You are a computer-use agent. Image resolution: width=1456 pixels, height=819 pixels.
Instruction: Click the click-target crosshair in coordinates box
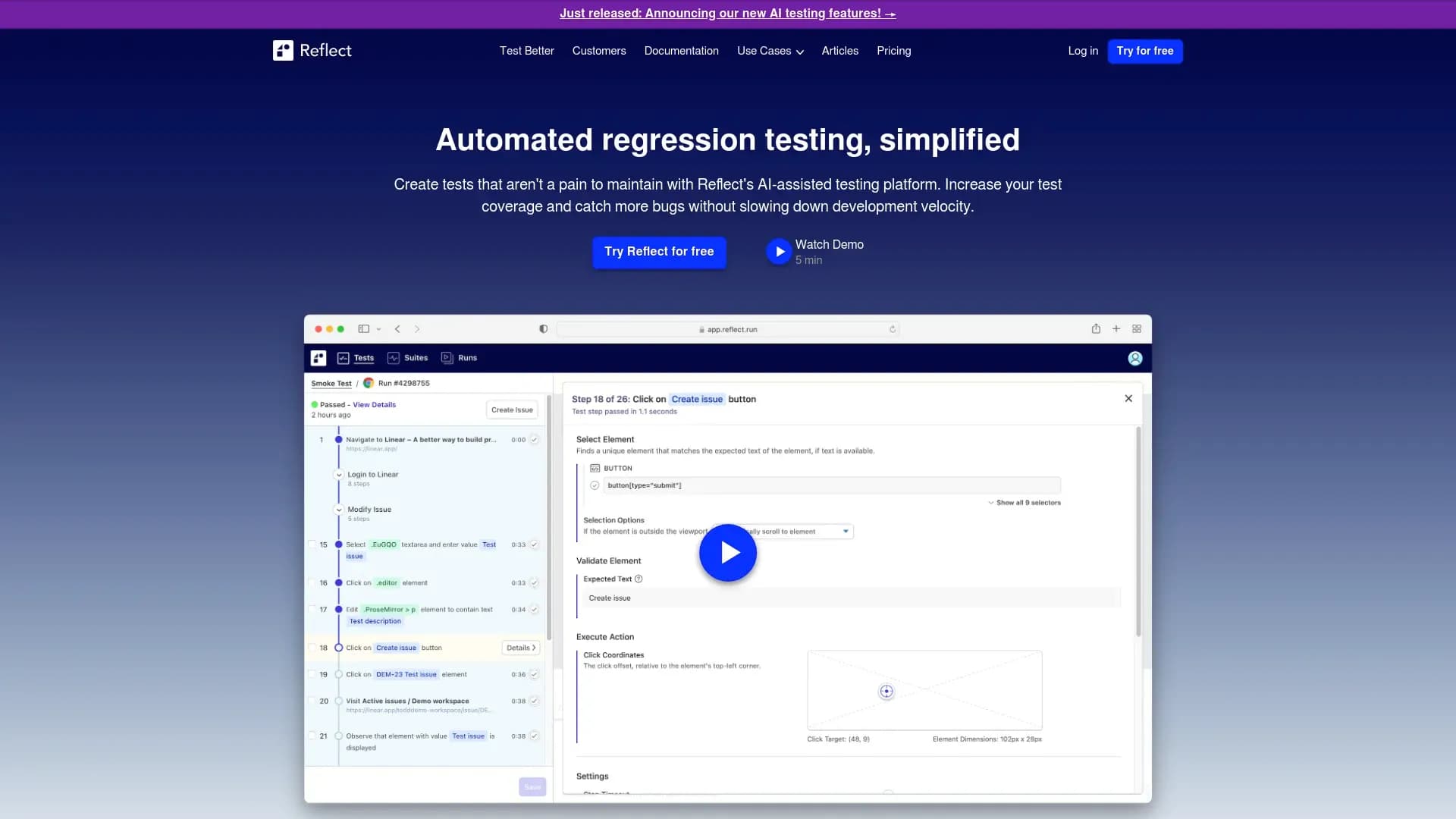pos(886,692)
